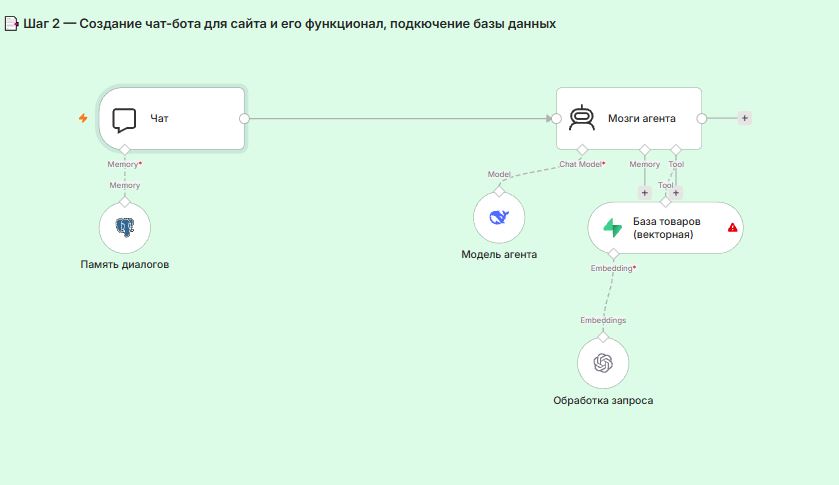Click the robot icon on Мозги агента
Image resolution: width=839 pixels, height=485 pixels.
(582, 118)
